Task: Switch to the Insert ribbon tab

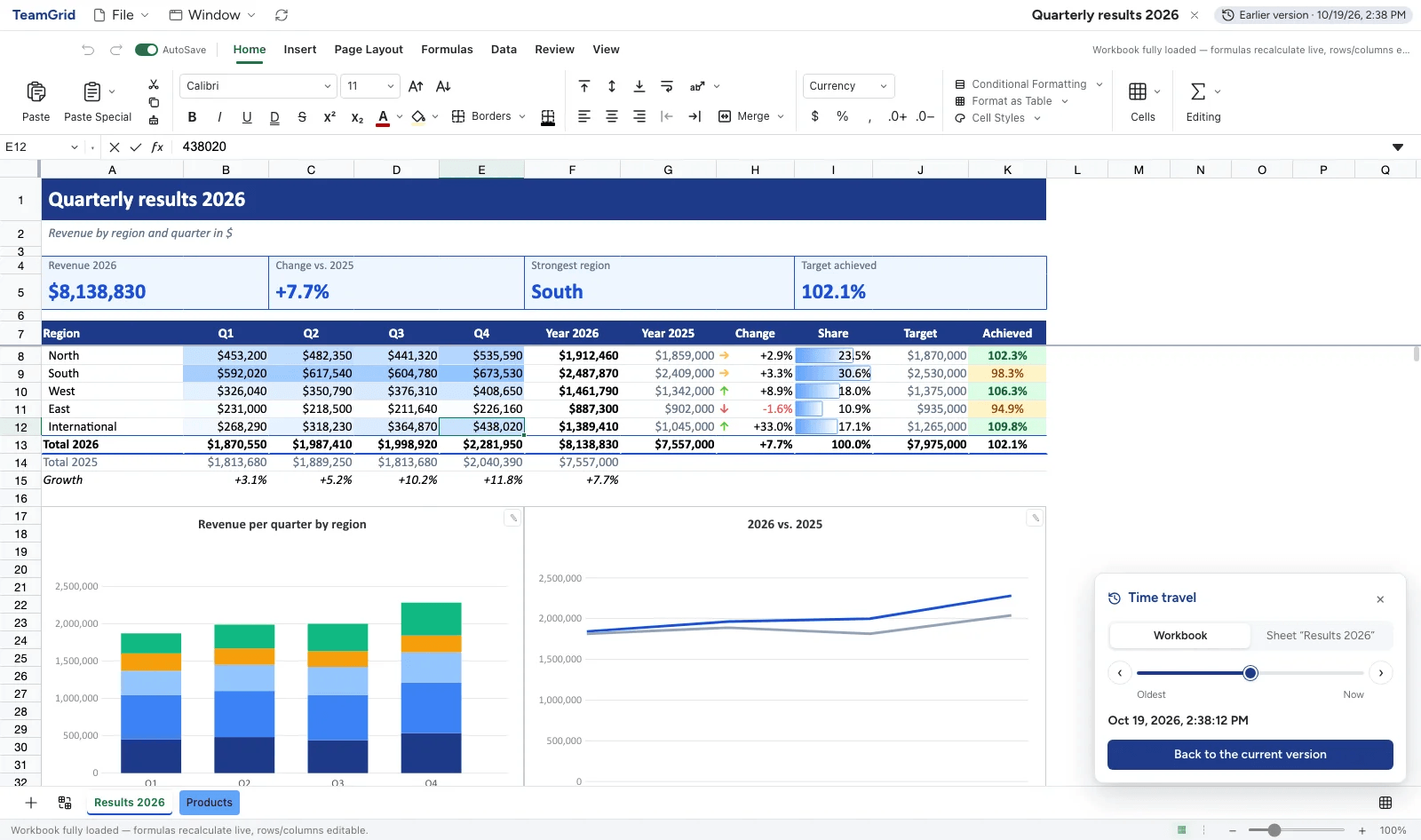Action: (x=300, y=50)
